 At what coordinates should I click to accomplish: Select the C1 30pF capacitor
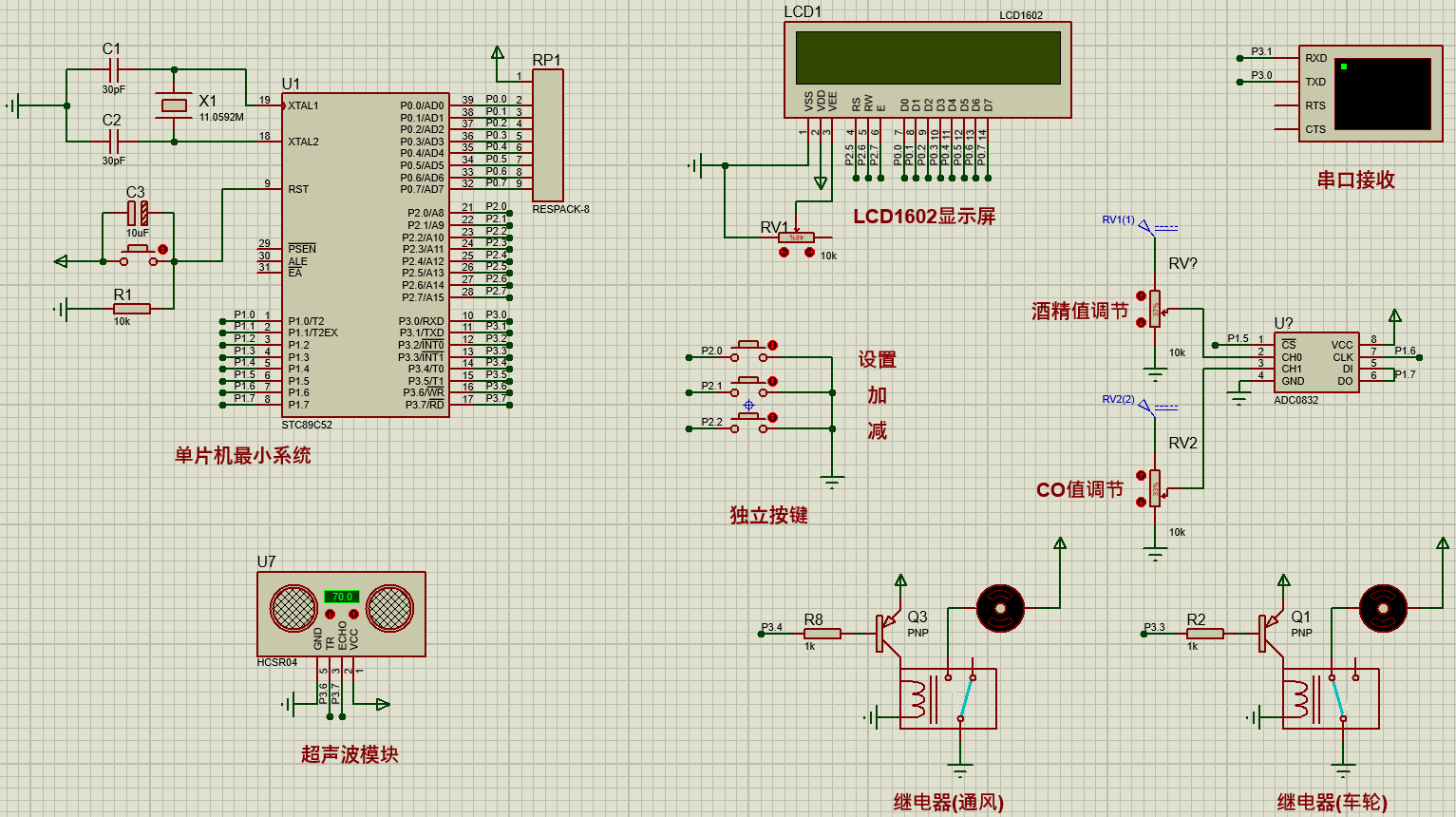tap(113, 70)
